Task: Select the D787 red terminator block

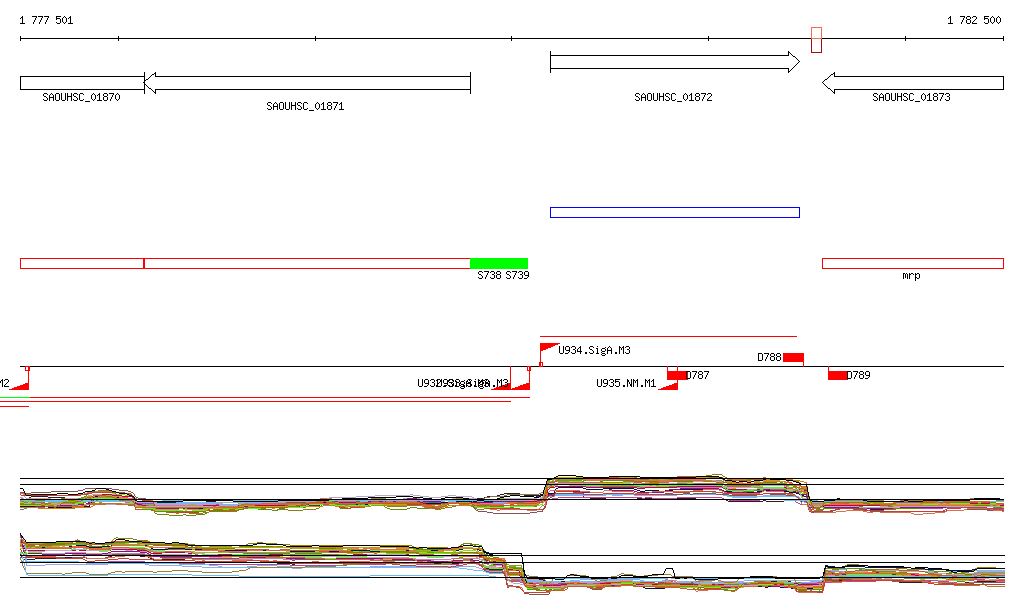Action: tap(677, 375)
